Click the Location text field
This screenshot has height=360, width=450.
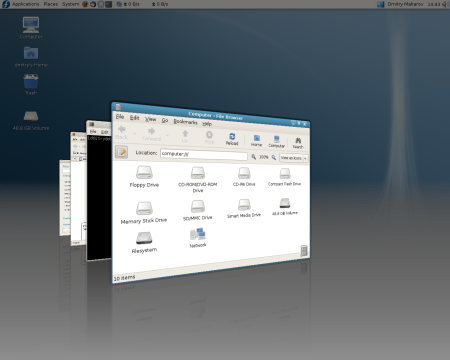pyautogui.click(x=204, y=154)
